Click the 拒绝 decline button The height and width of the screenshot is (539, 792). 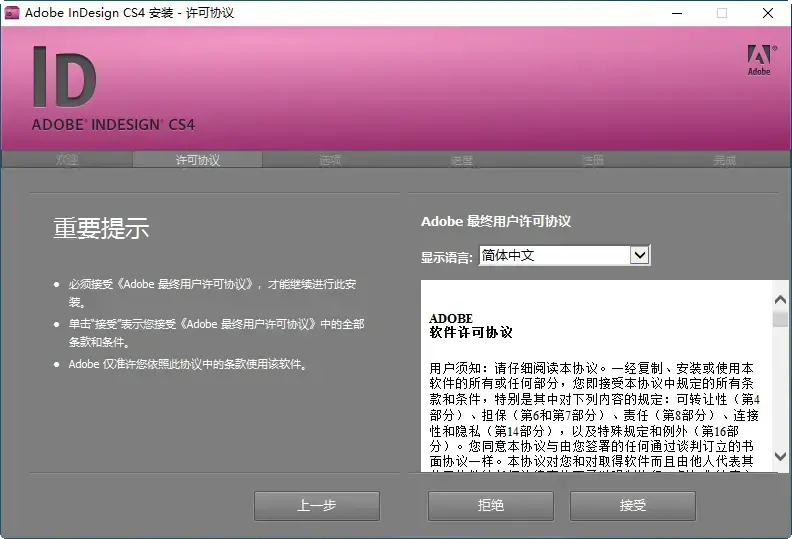coord(491,506)
